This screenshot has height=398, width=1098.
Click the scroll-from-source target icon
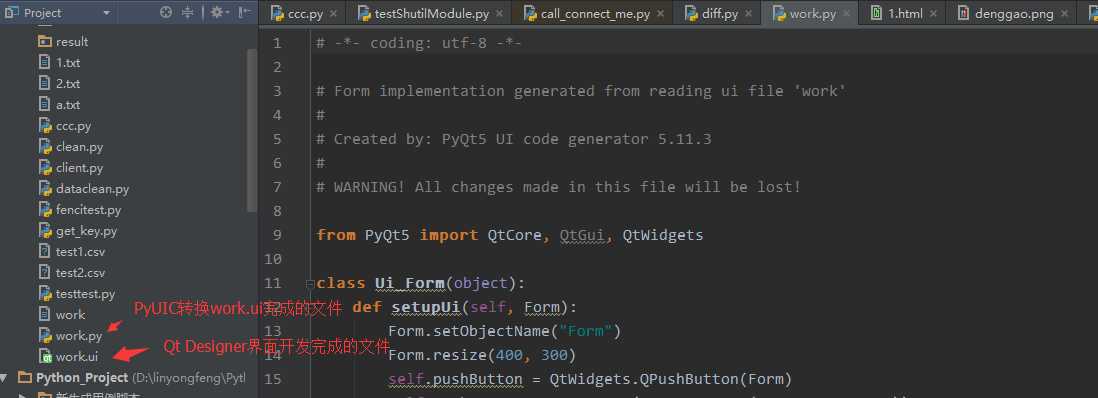pyautogui.click(x=166, y=13)
